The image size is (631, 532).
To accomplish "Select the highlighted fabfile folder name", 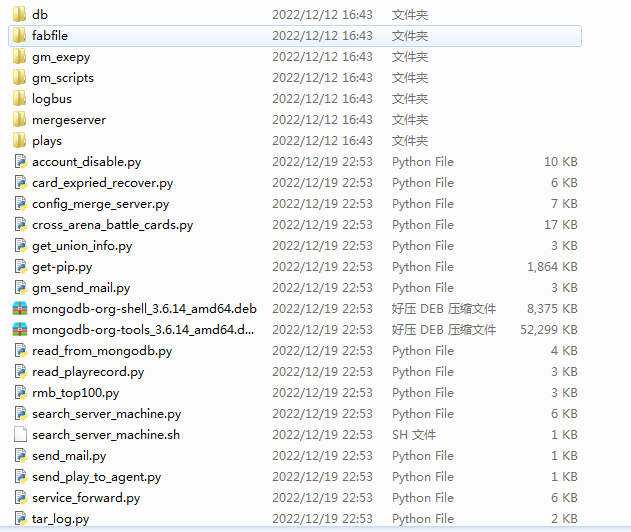I will click(50, 35).
